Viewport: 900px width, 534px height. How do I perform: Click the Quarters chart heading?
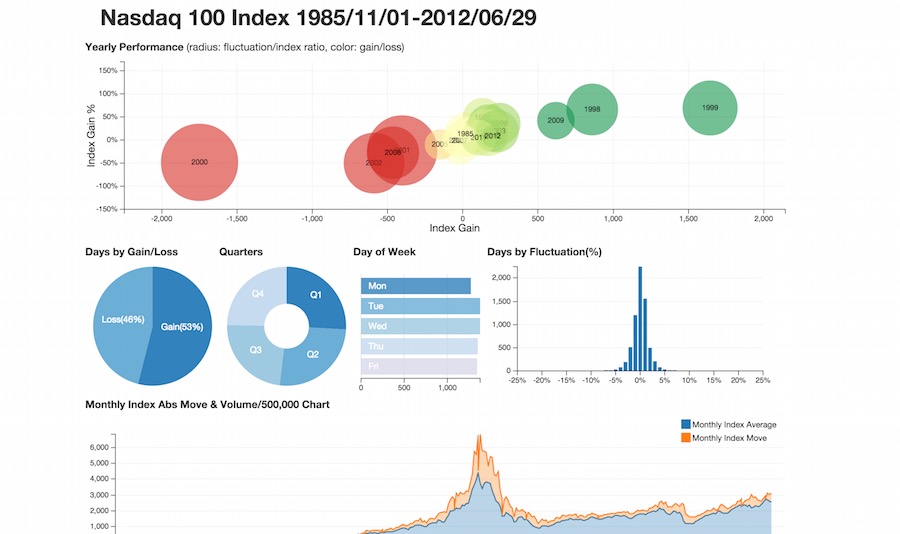[241, 252]
